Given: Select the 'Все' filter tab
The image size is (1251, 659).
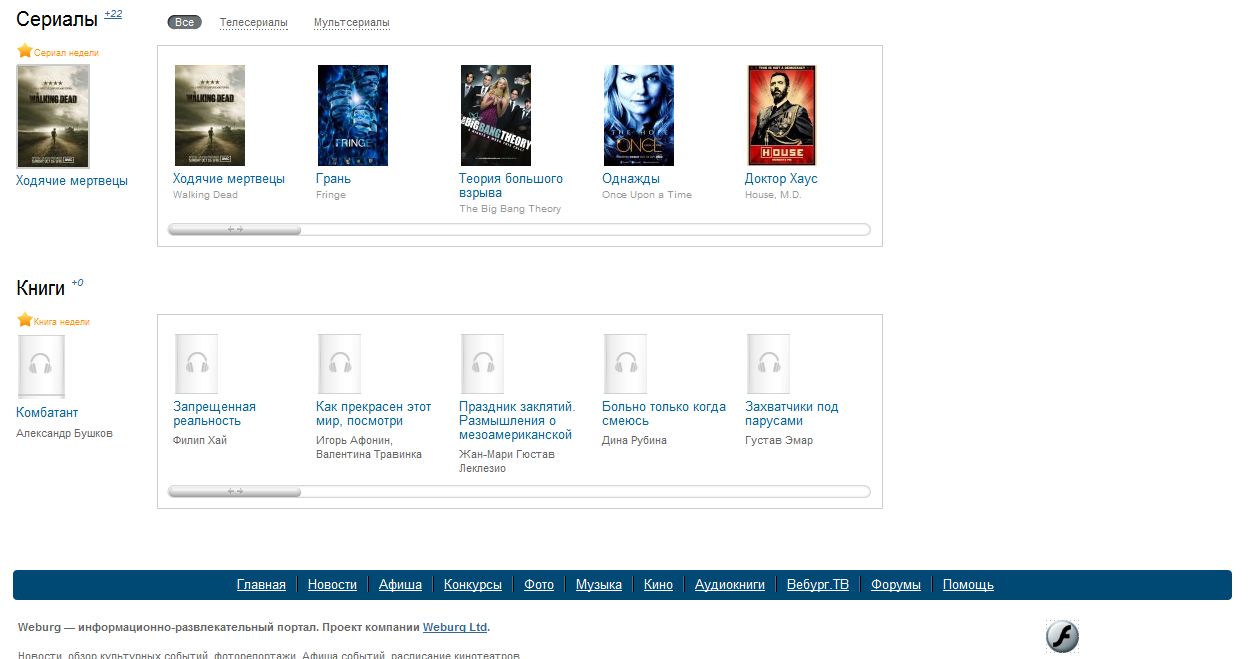Looking at the screenshot, I should [x=184, y=22].
